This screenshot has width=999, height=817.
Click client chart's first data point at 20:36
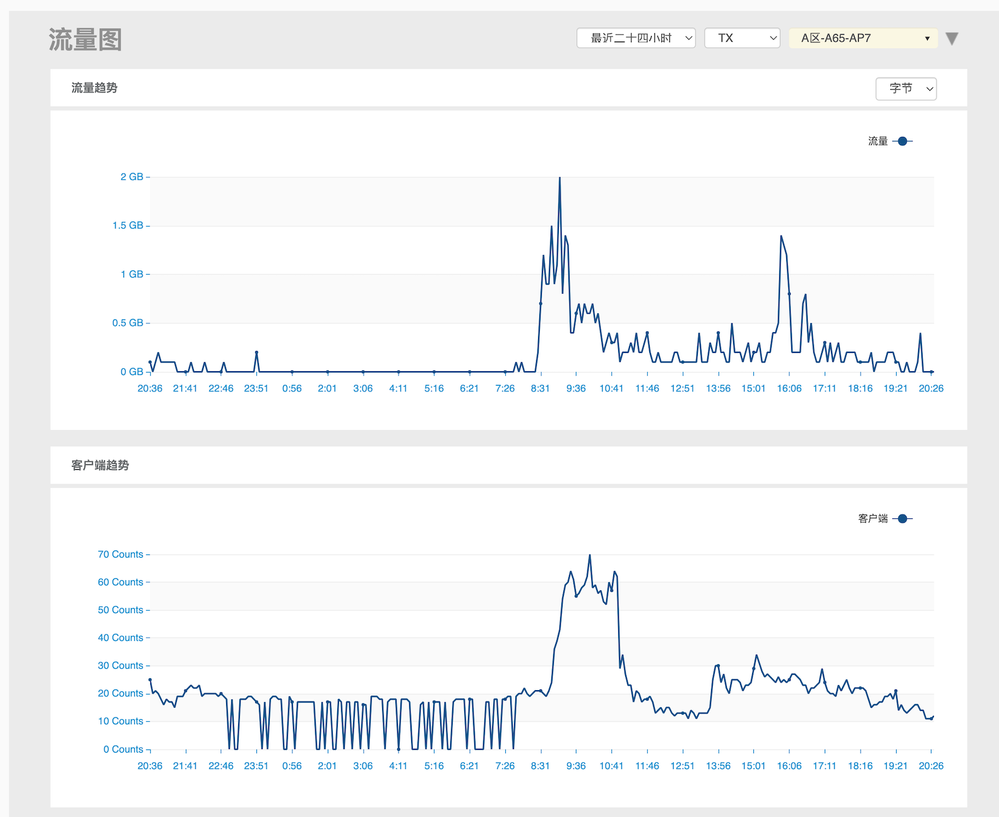pyautogui.click(x=150, y=680)
